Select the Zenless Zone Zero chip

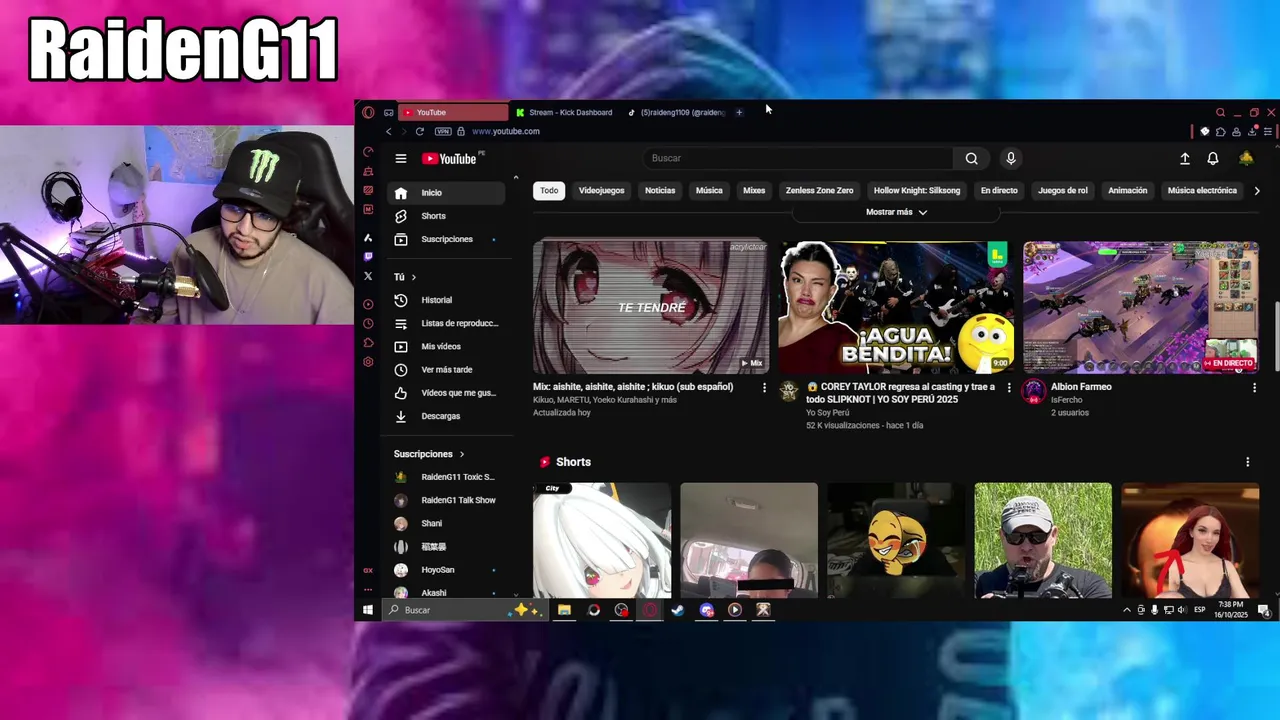pos(819,190)
